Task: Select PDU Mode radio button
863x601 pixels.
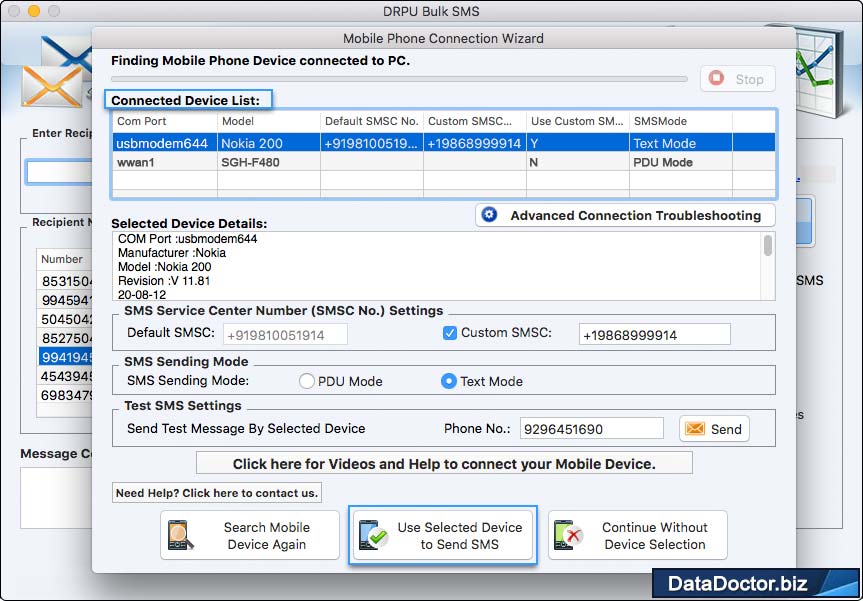Action: 307,381
